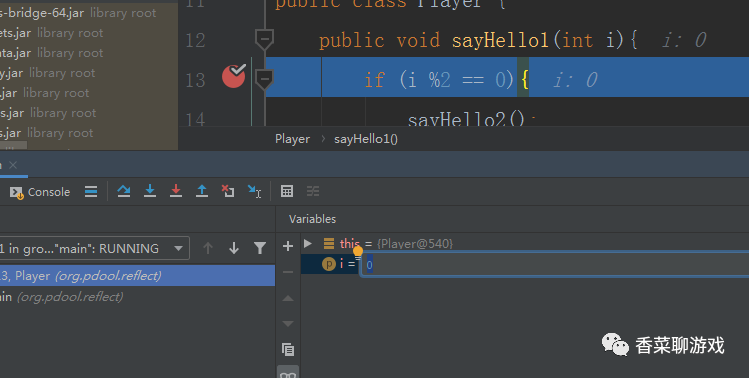The height and width of the screenshot is (378, 749).
Task: Open the Evaluate Expression calculator icon
Action: 287,191
